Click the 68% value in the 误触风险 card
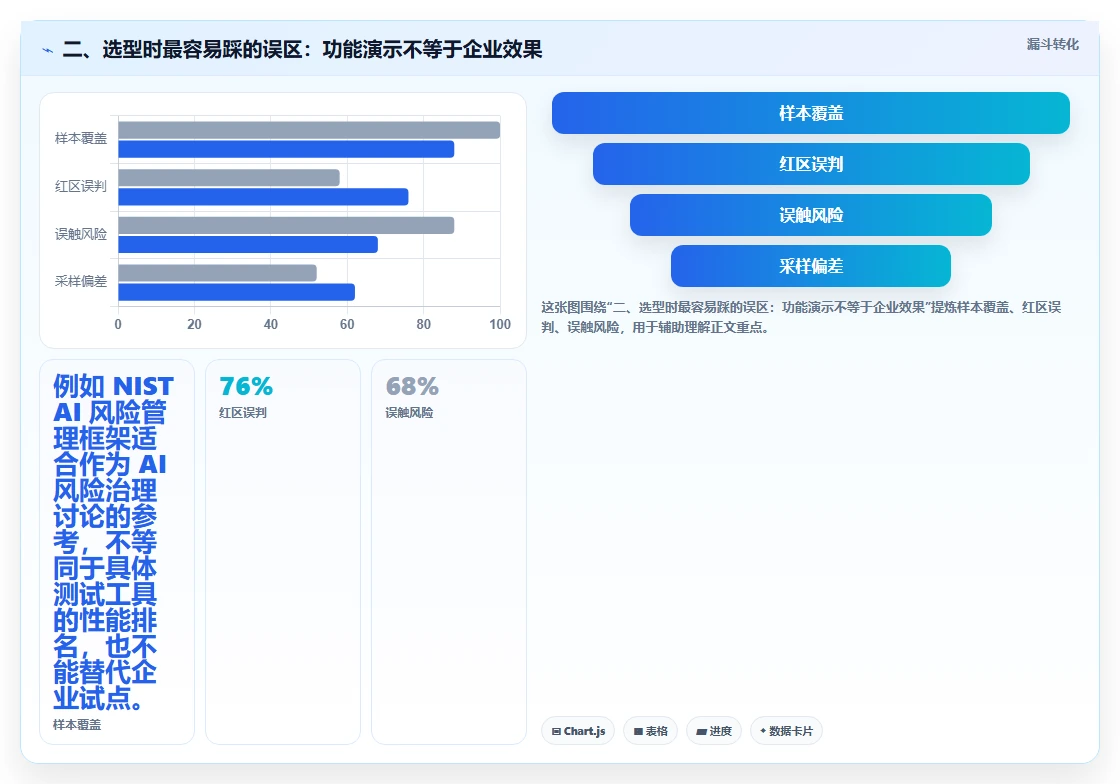The width and height of the screenshot is (1120, 784). coord(412,386)
